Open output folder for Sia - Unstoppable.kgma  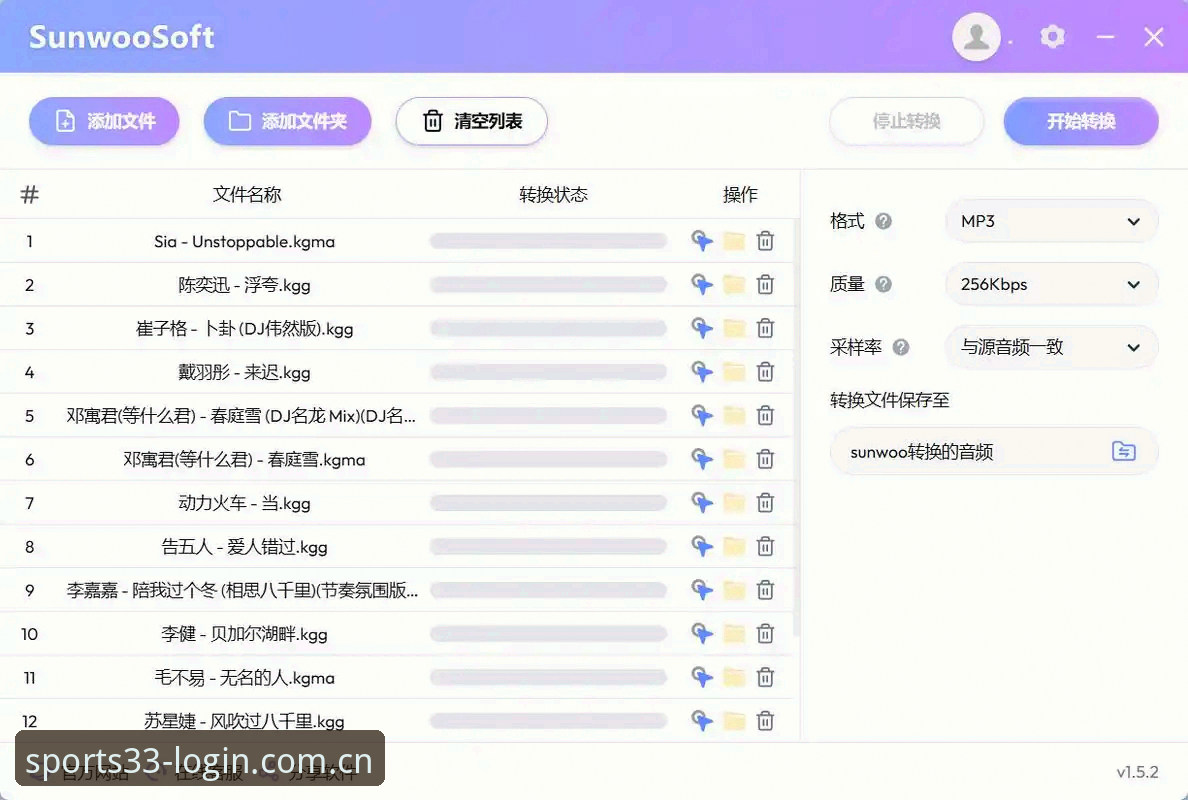(x=733, y=241)
